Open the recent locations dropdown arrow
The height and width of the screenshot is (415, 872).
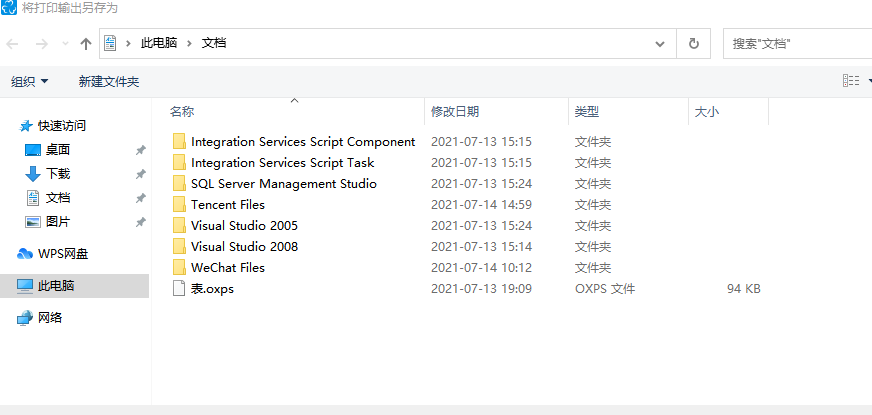(65, 44)
